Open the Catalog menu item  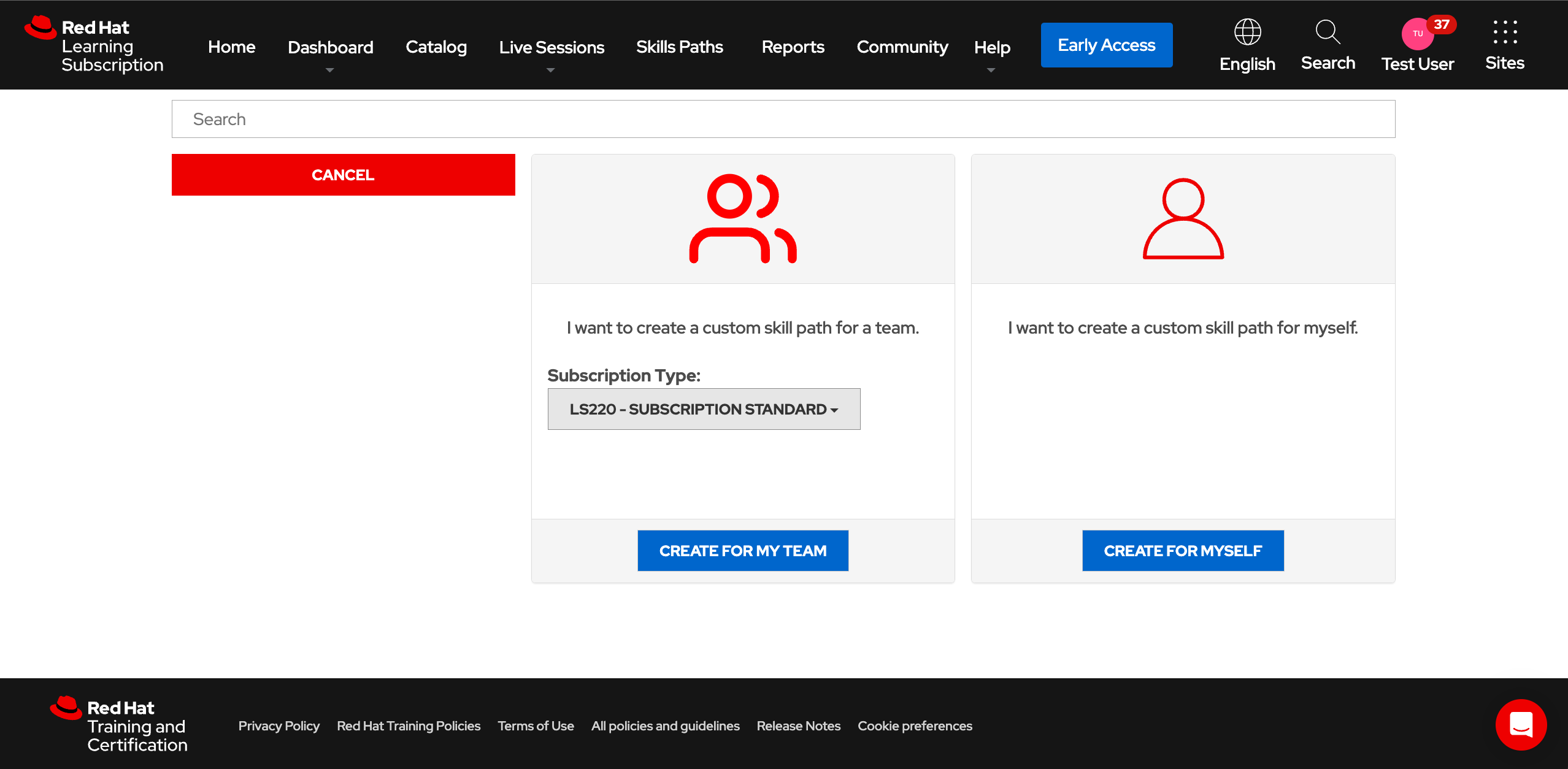436,46
